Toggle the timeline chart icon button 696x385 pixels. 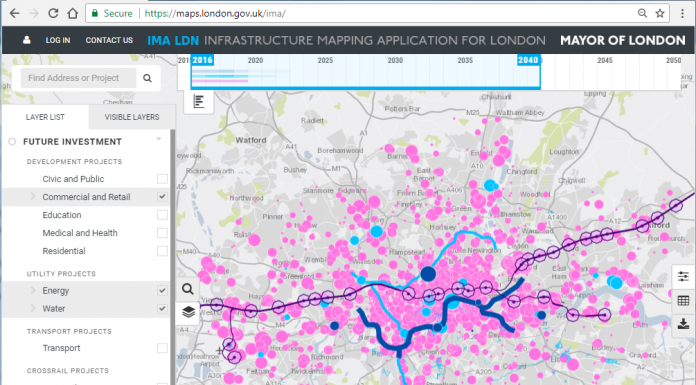pyautogui.click(x=198, y=102)
